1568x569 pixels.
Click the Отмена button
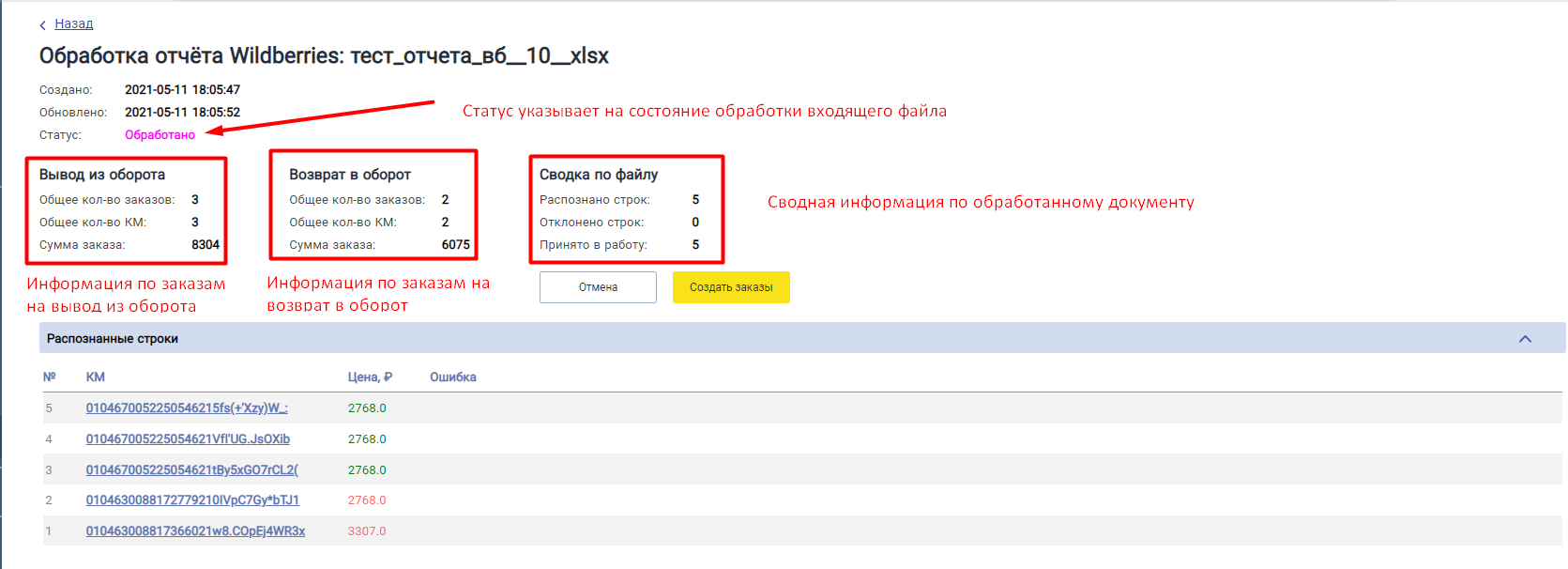pyautogui.click(x=598, y=287)
